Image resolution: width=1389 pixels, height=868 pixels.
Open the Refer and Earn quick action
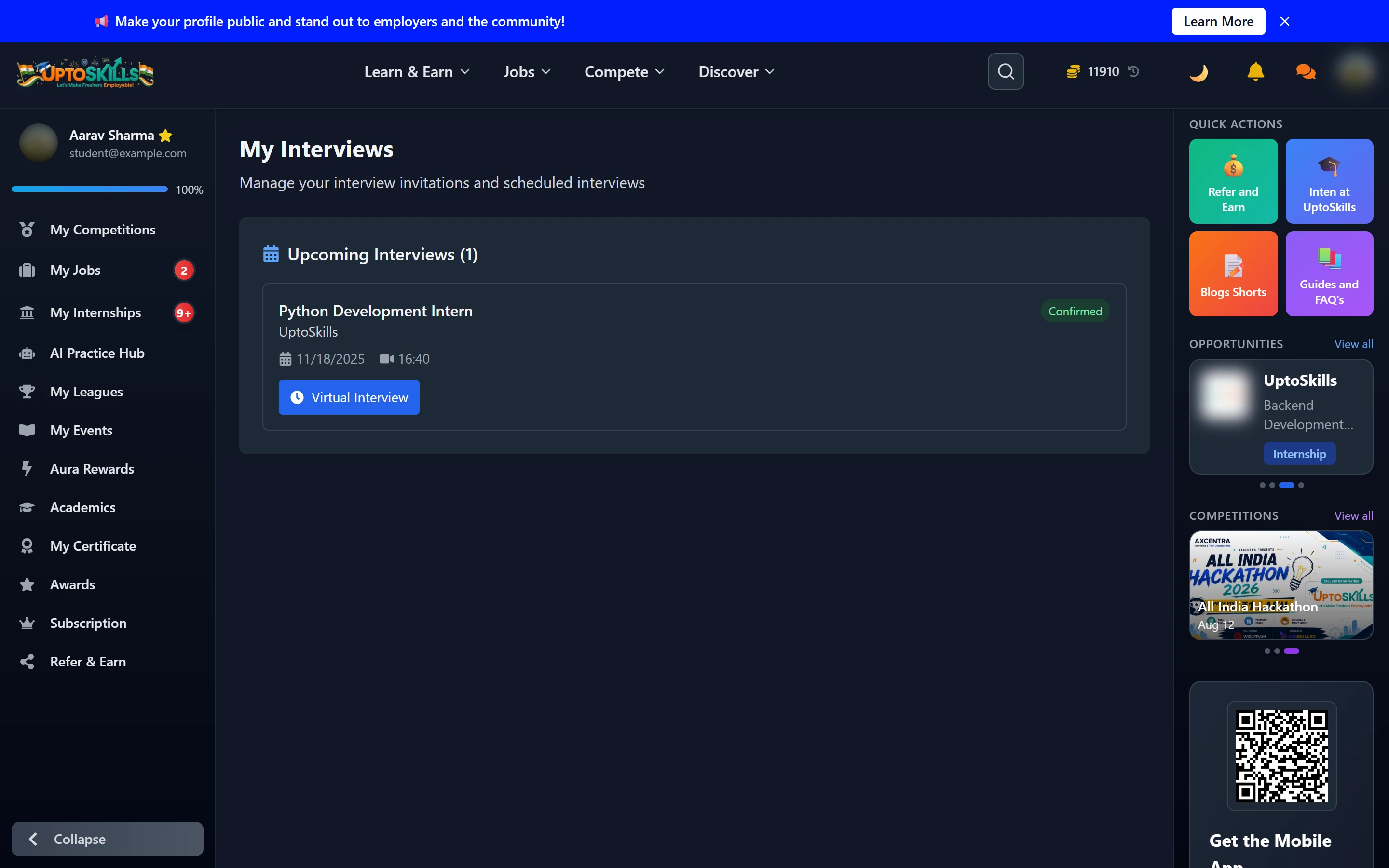coord(1233,181)
